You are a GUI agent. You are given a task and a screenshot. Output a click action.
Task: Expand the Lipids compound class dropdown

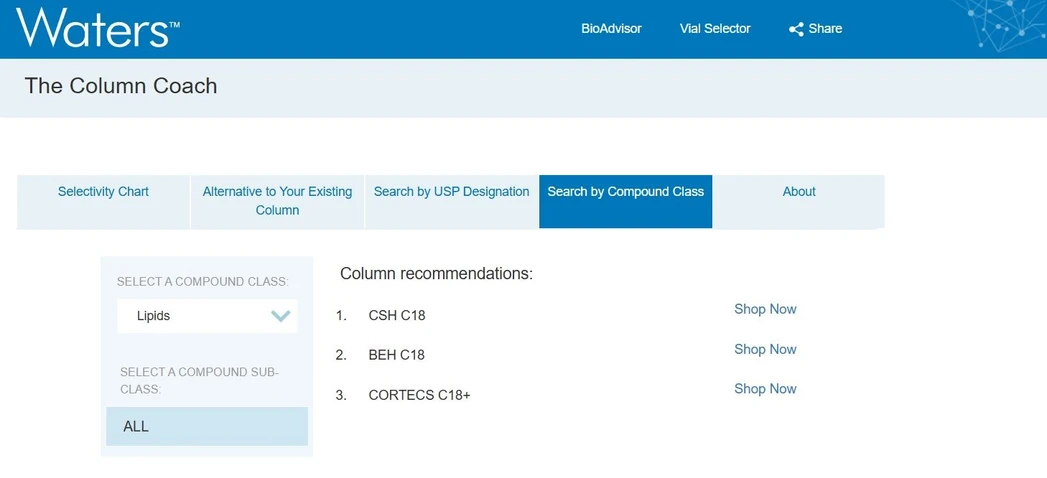click(207, 316)
